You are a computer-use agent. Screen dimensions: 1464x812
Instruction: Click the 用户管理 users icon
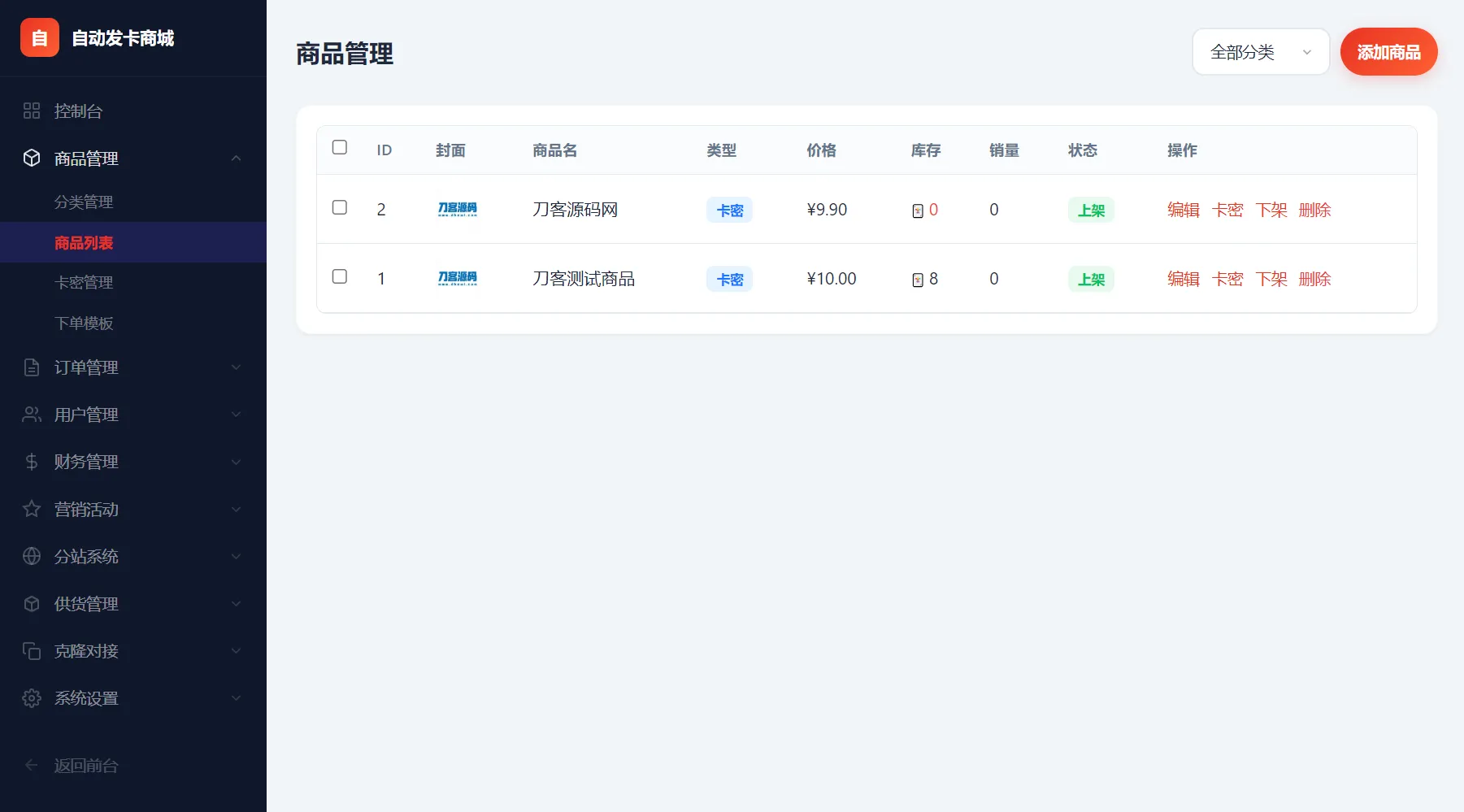31,414
